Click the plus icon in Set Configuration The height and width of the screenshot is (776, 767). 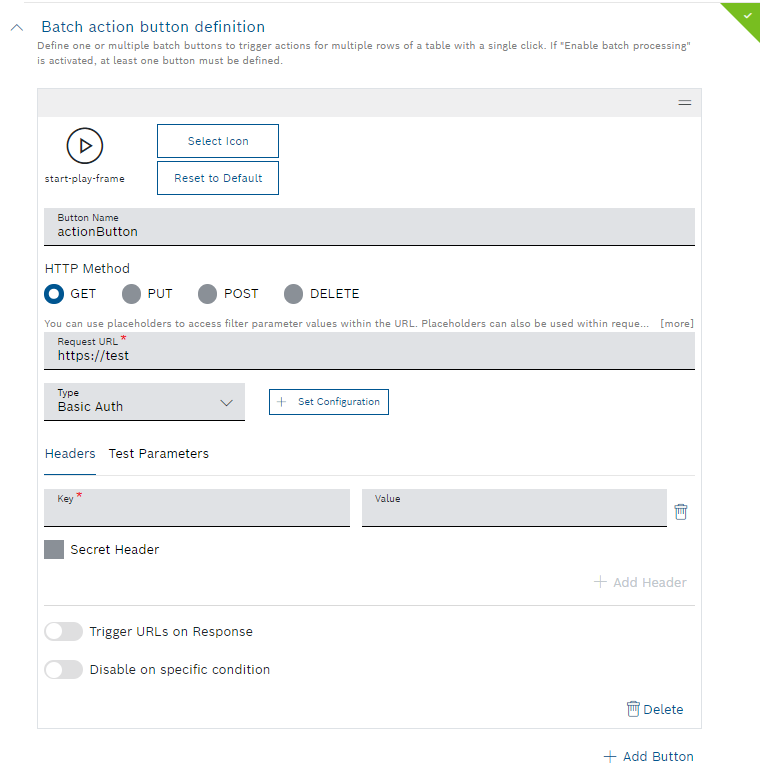(x=281, y=402)
